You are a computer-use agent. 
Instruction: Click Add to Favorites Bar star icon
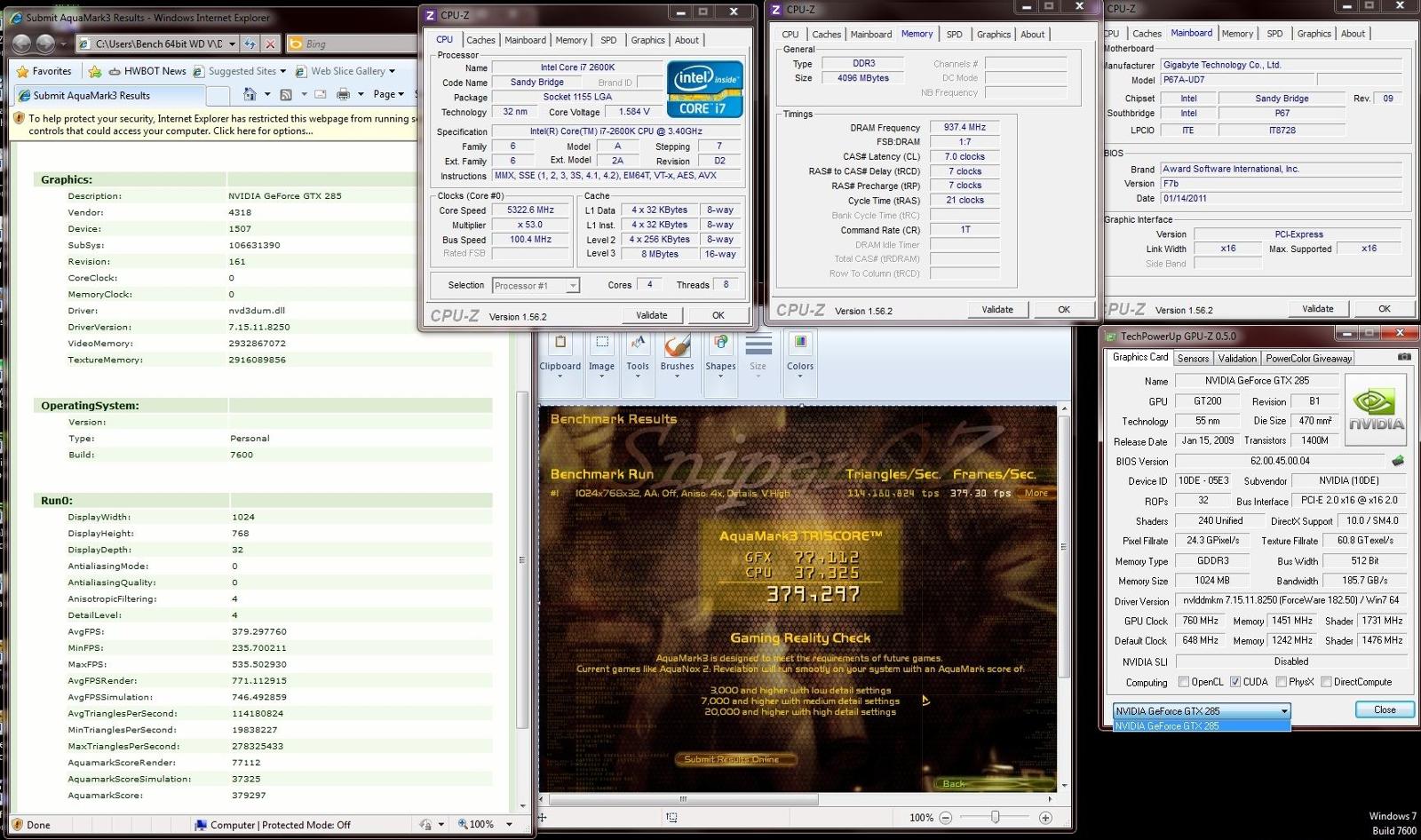click(x=95, y=71)
